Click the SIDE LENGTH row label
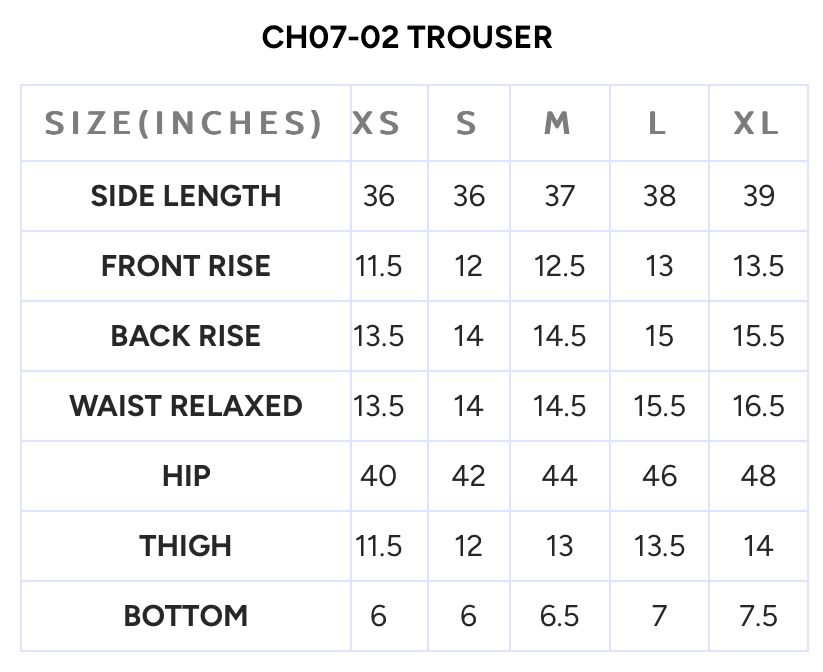 [186, 196]
